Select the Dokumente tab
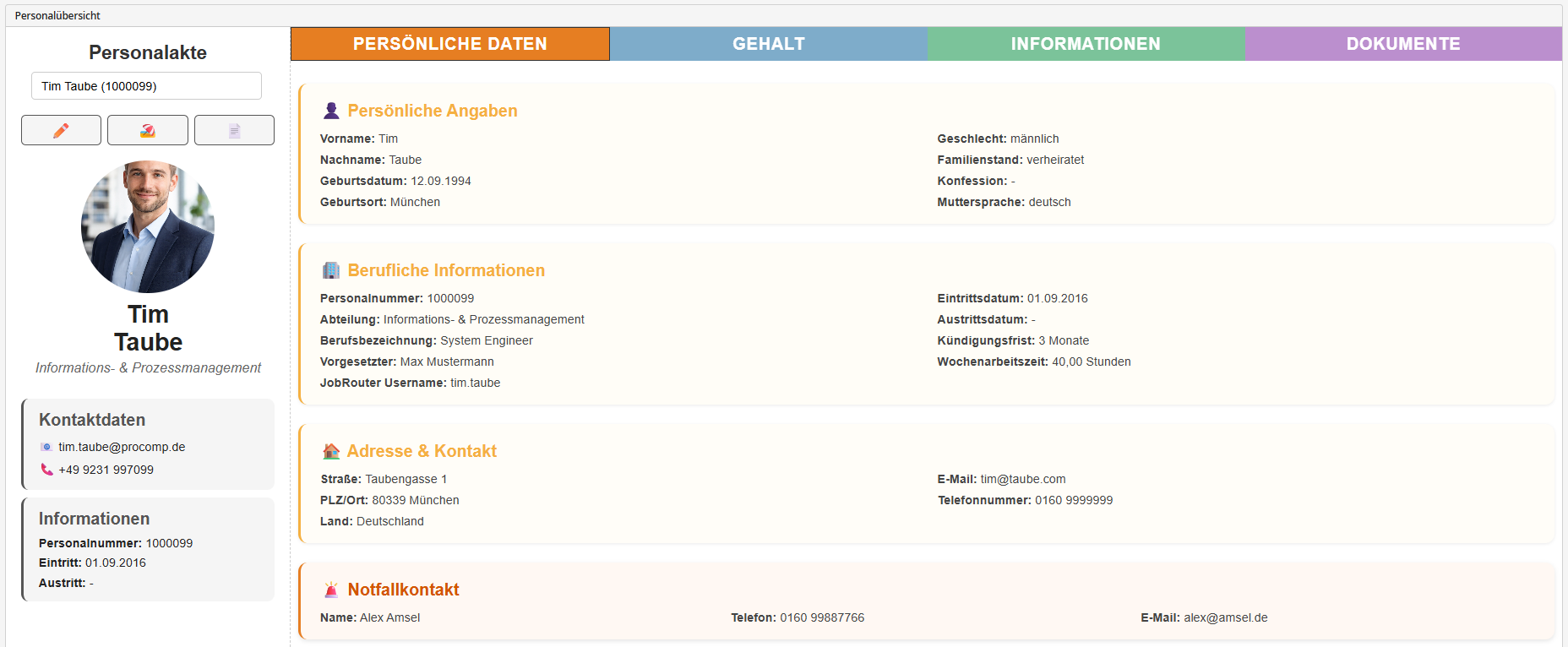 [x=1402, y=44]
